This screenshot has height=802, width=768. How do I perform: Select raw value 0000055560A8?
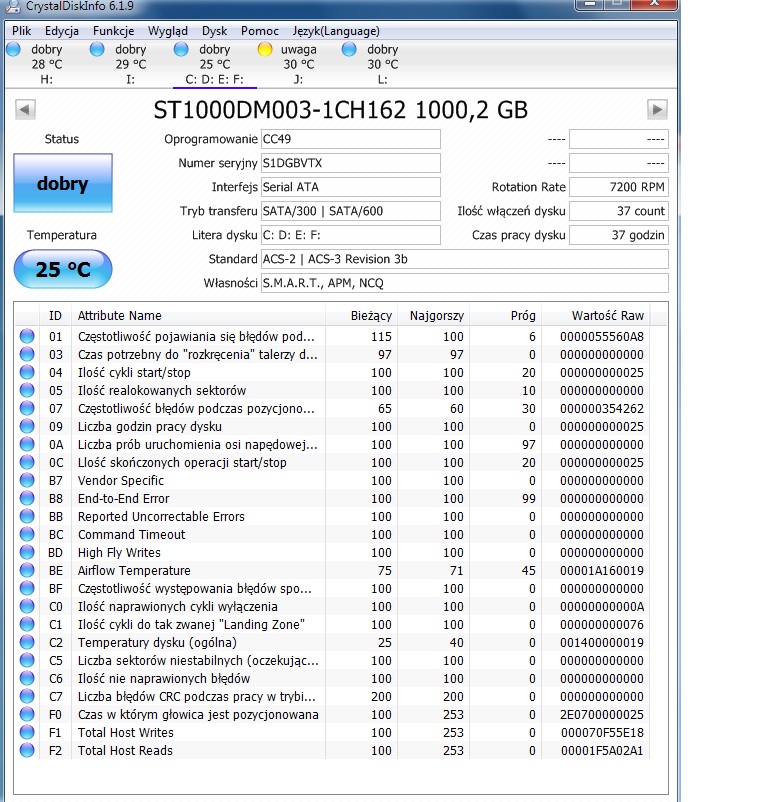[601, 337]
